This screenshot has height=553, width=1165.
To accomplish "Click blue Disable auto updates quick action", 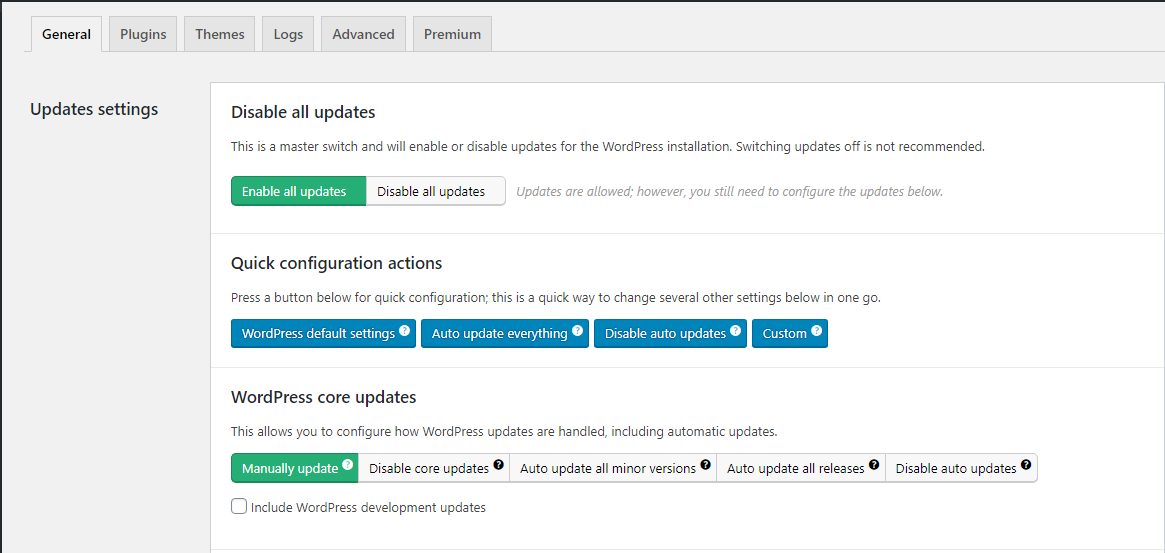I will 670,334.
